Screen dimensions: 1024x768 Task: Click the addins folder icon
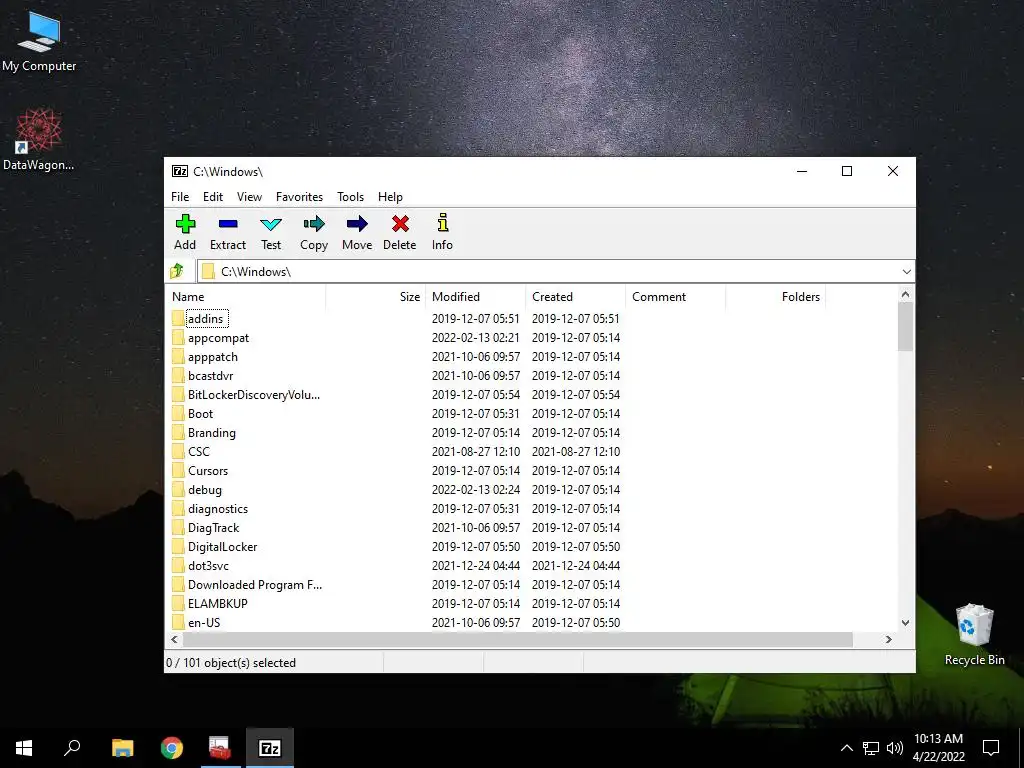[178, 319]
